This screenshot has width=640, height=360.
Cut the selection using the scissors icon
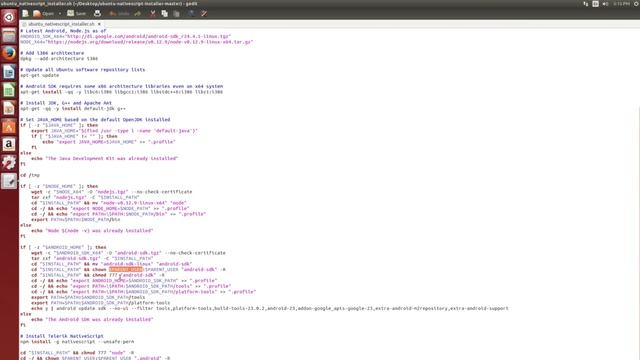[153, 13]
